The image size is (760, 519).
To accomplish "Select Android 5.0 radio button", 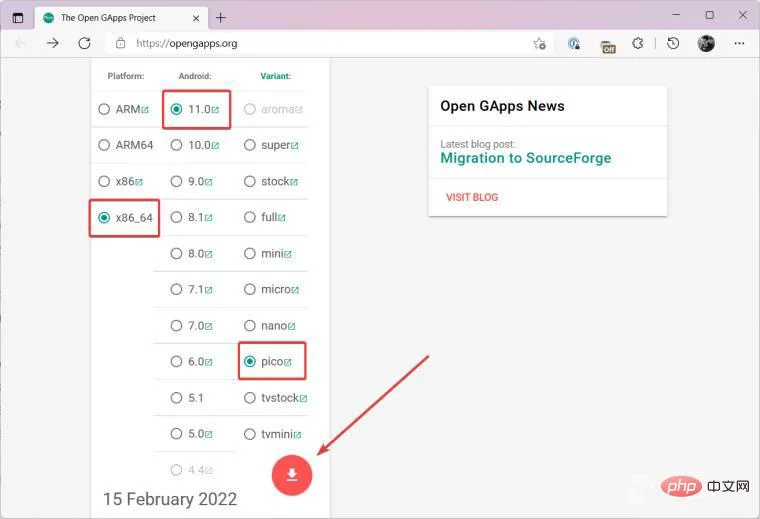I will [x=176, y=434].
